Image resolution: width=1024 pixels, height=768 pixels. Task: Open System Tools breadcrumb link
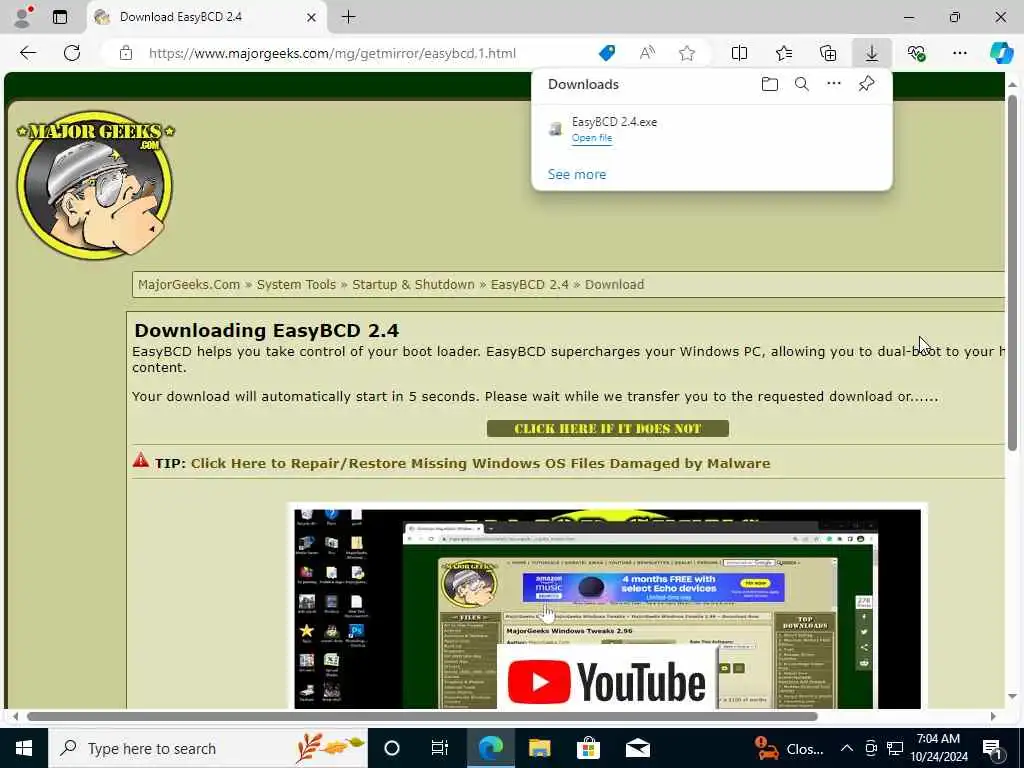point(296,285)
